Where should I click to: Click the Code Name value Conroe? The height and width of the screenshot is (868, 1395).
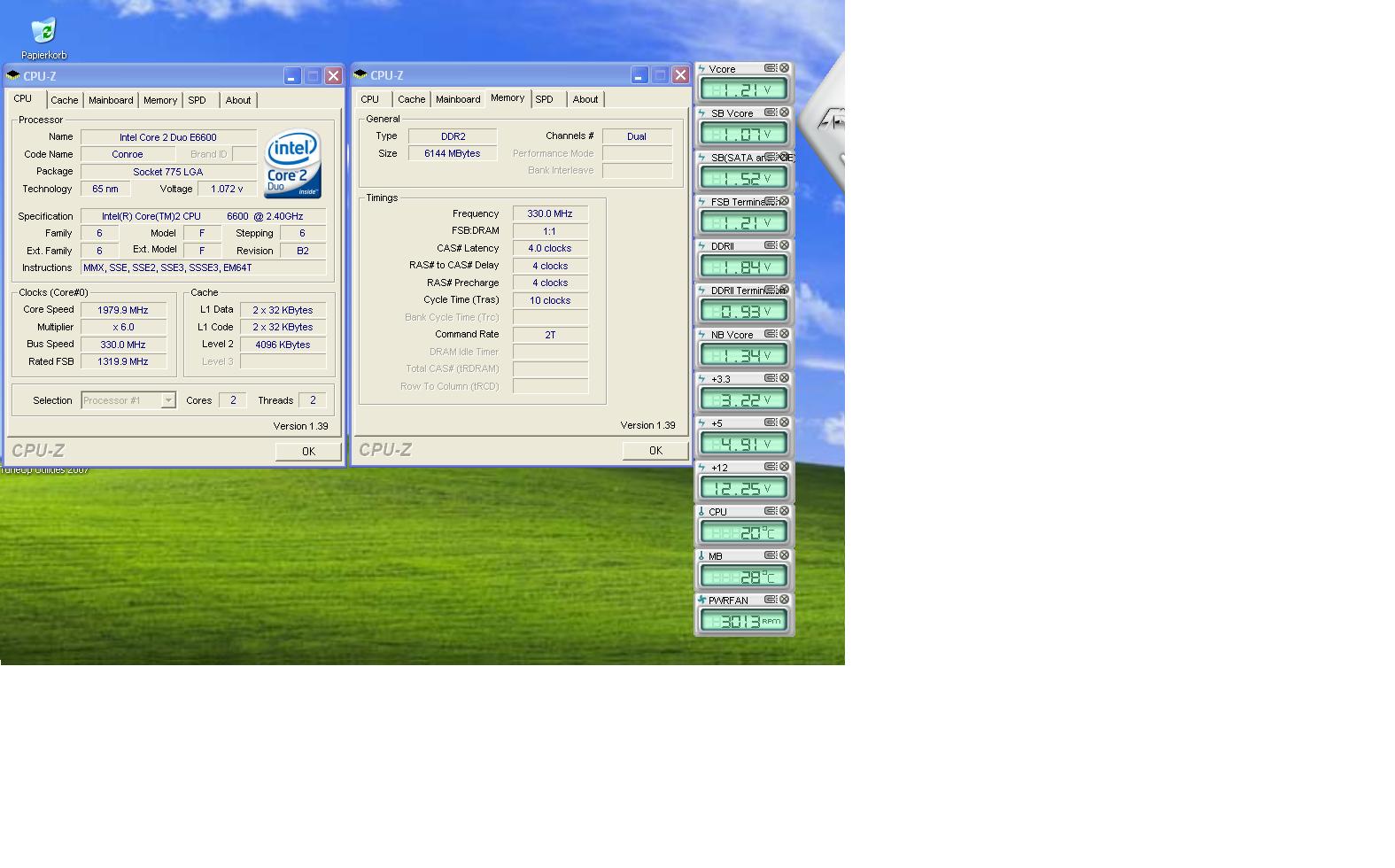[x=128, y=154]
